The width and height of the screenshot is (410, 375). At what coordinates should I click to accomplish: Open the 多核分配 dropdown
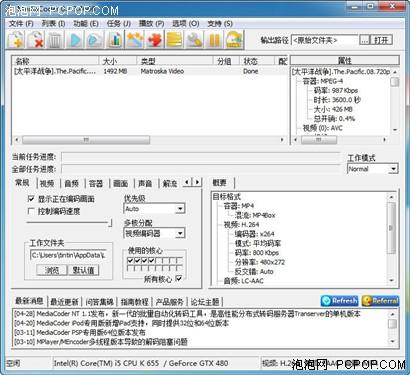tap(180, 233)
